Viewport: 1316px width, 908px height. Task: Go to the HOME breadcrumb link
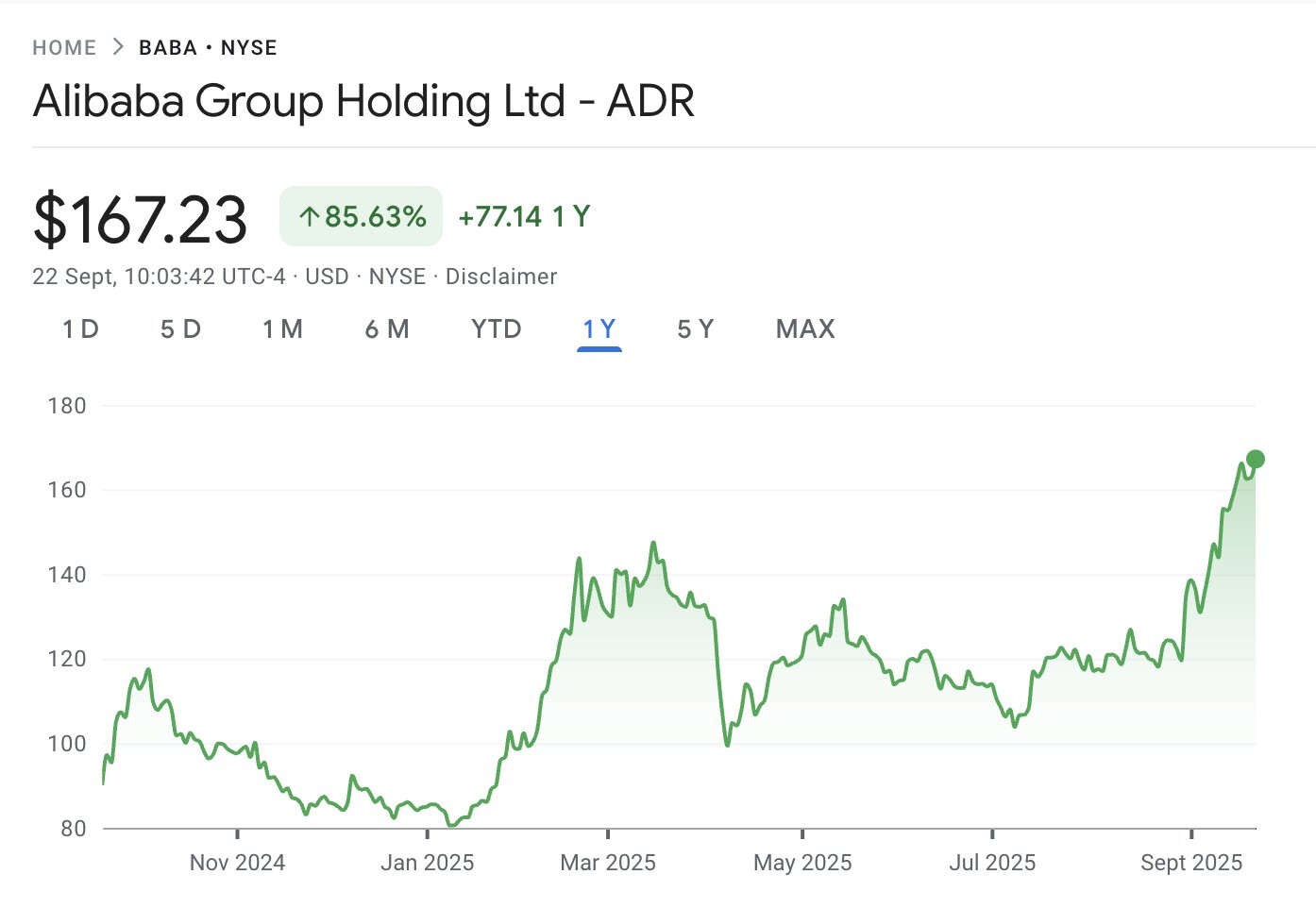tap(64, 48)
